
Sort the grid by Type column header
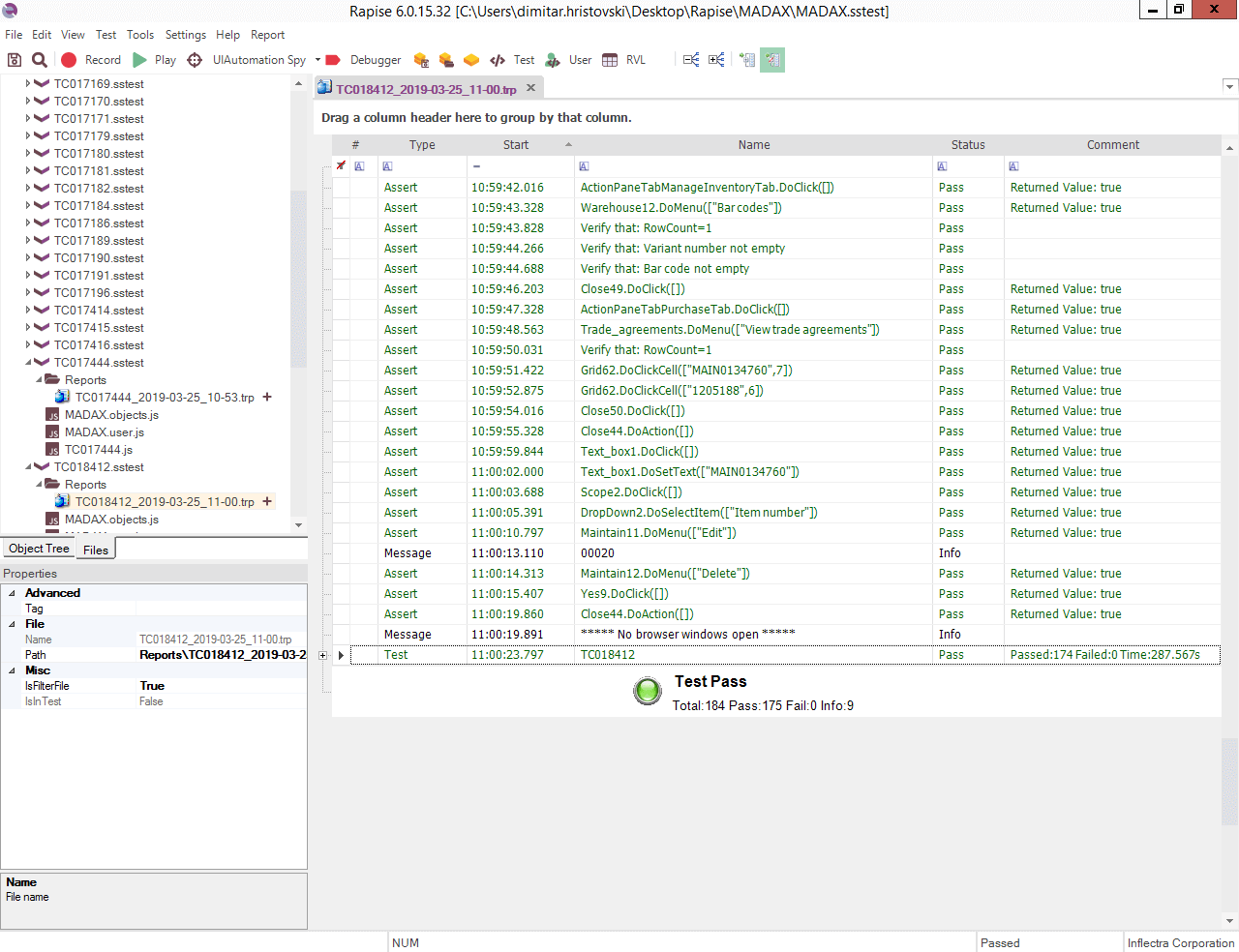pyautogui.click(x=422, y=145)
